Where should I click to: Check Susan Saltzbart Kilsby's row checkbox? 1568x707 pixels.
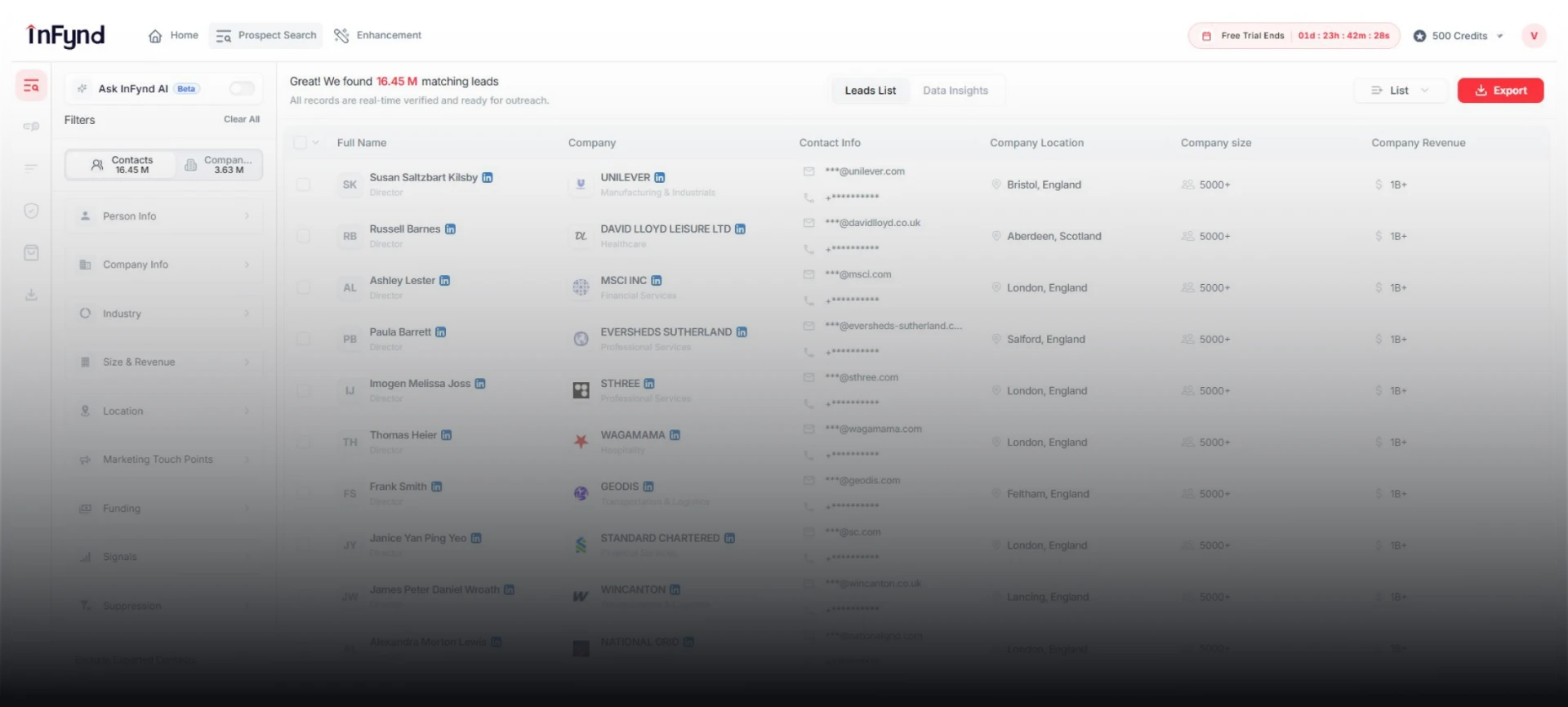coord(303,185)
